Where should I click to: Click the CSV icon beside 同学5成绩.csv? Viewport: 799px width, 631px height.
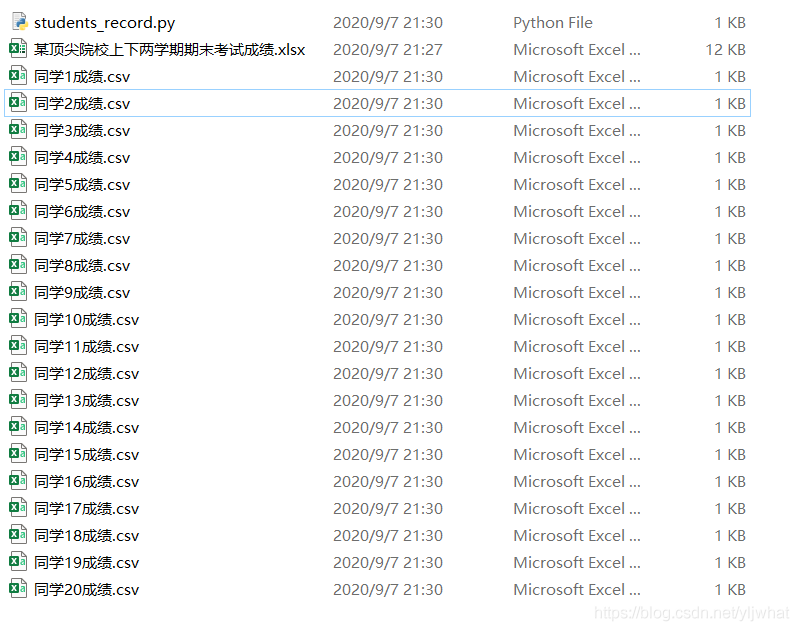pos(18,184)
